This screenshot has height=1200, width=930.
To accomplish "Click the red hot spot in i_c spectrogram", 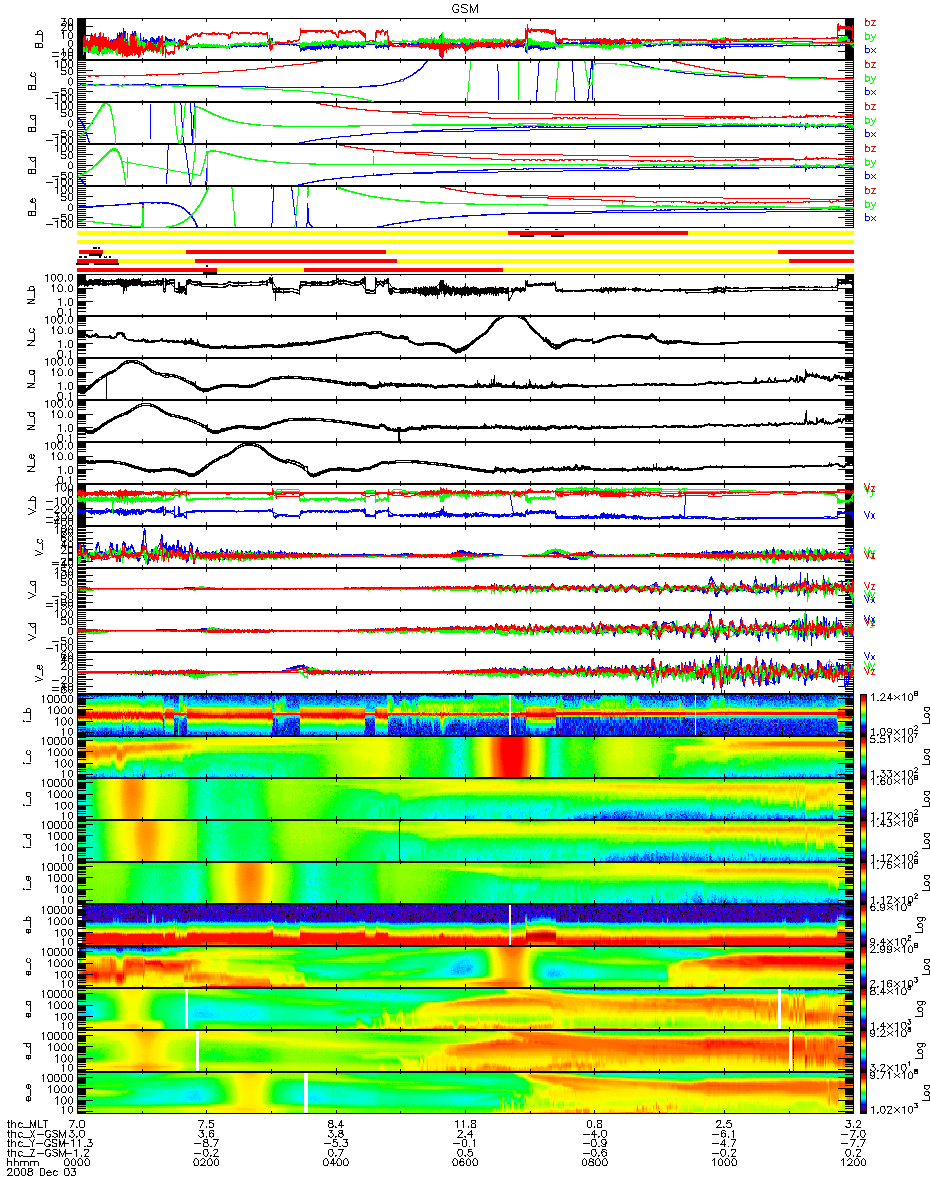I will 512,756.
